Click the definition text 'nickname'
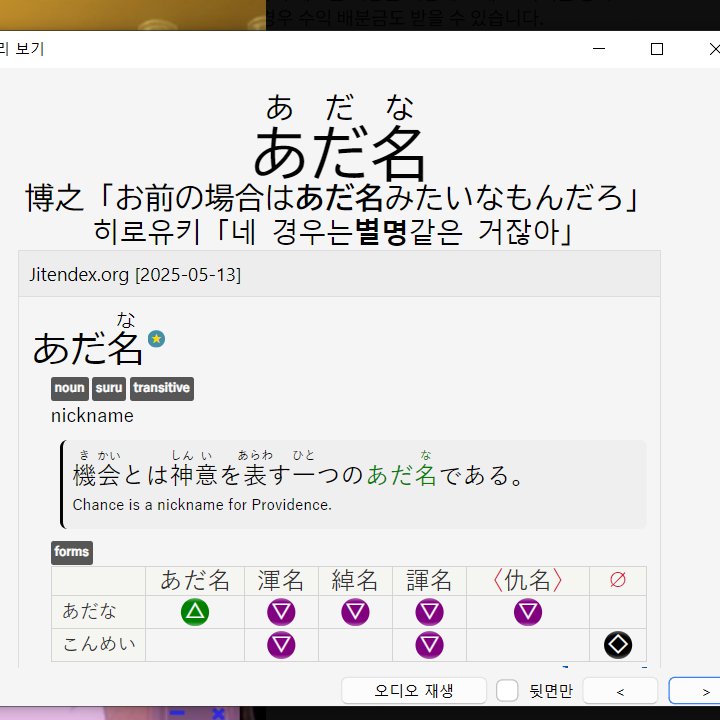 92,416
